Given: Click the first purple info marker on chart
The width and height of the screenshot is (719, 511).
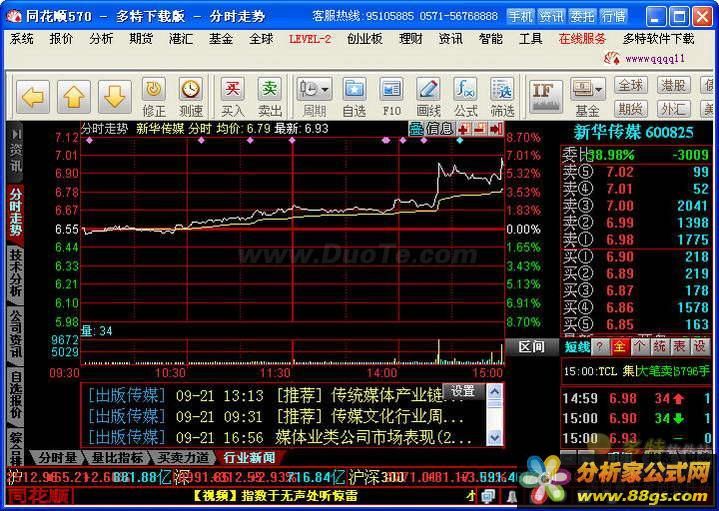Looking at the screenshot, I should (x=89, y=140).
